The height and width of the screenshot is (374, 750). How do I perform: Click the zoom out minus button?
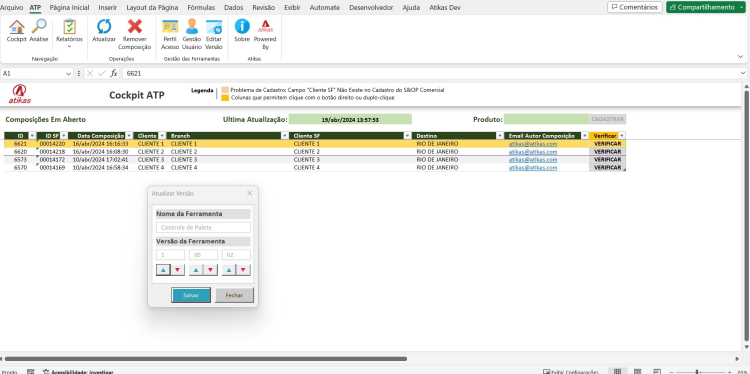(673, 372)
